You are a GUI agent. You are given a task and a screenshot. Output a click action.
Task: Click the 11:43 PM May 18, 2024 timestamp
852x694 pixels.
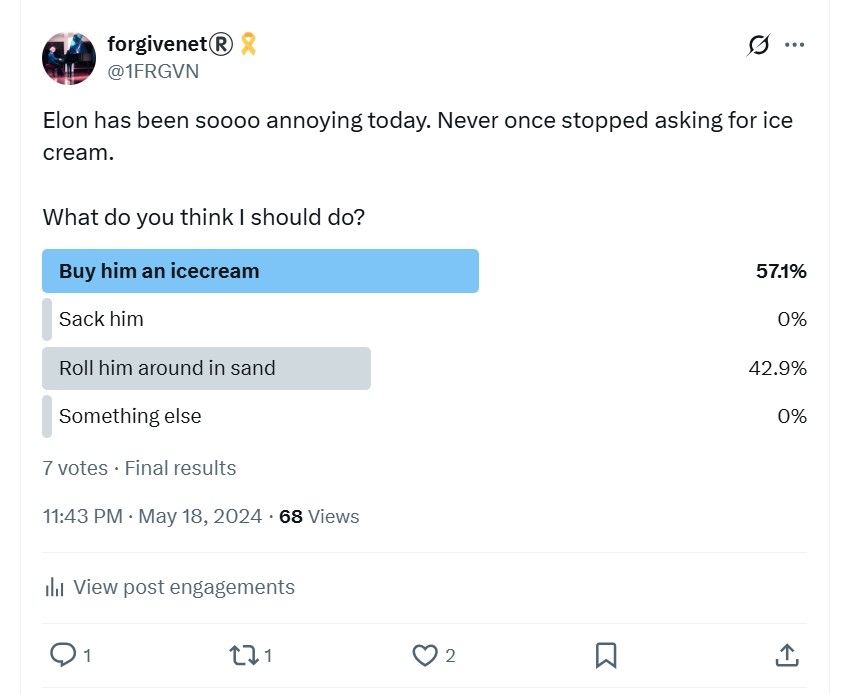(x=153, y=516)
